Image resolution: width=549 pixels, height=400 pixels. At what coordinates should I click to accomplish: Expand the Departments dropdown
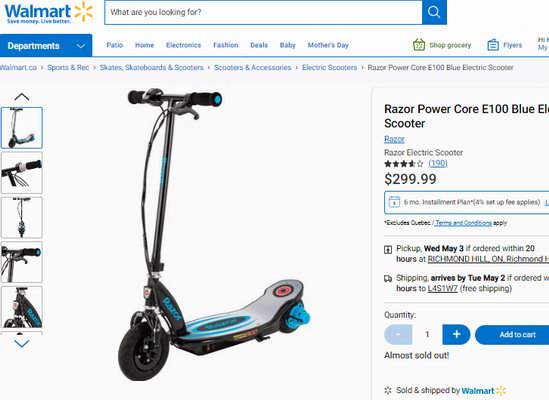point(46,46)
